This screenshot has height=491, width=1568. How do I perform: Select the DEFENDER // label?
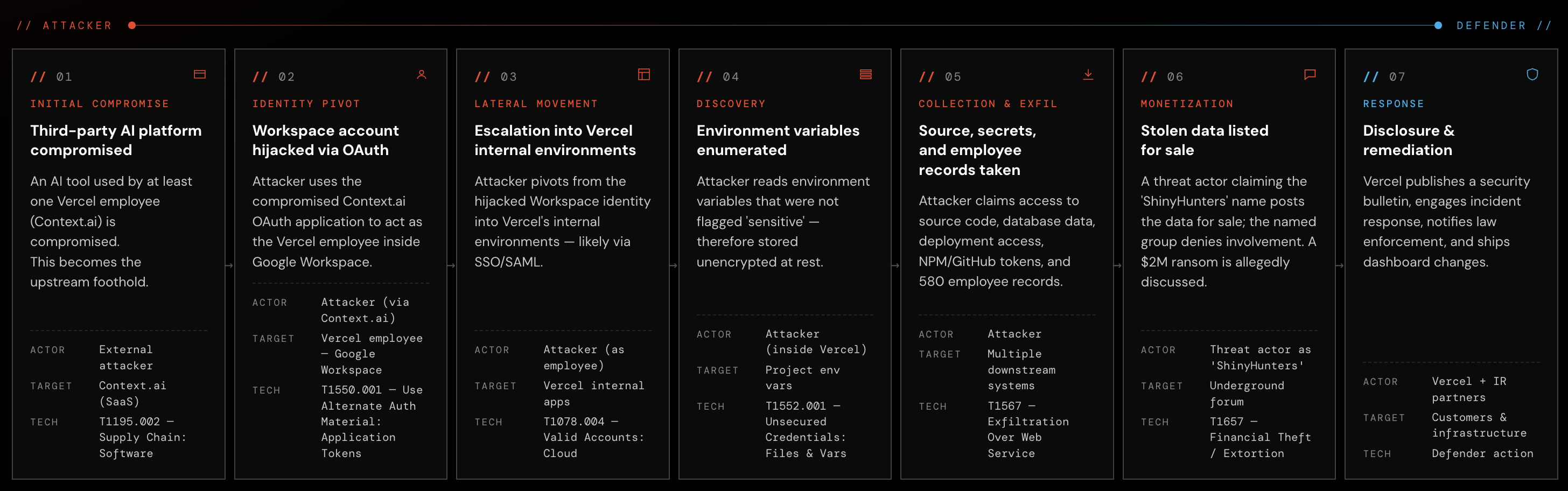click(1503, 25)
